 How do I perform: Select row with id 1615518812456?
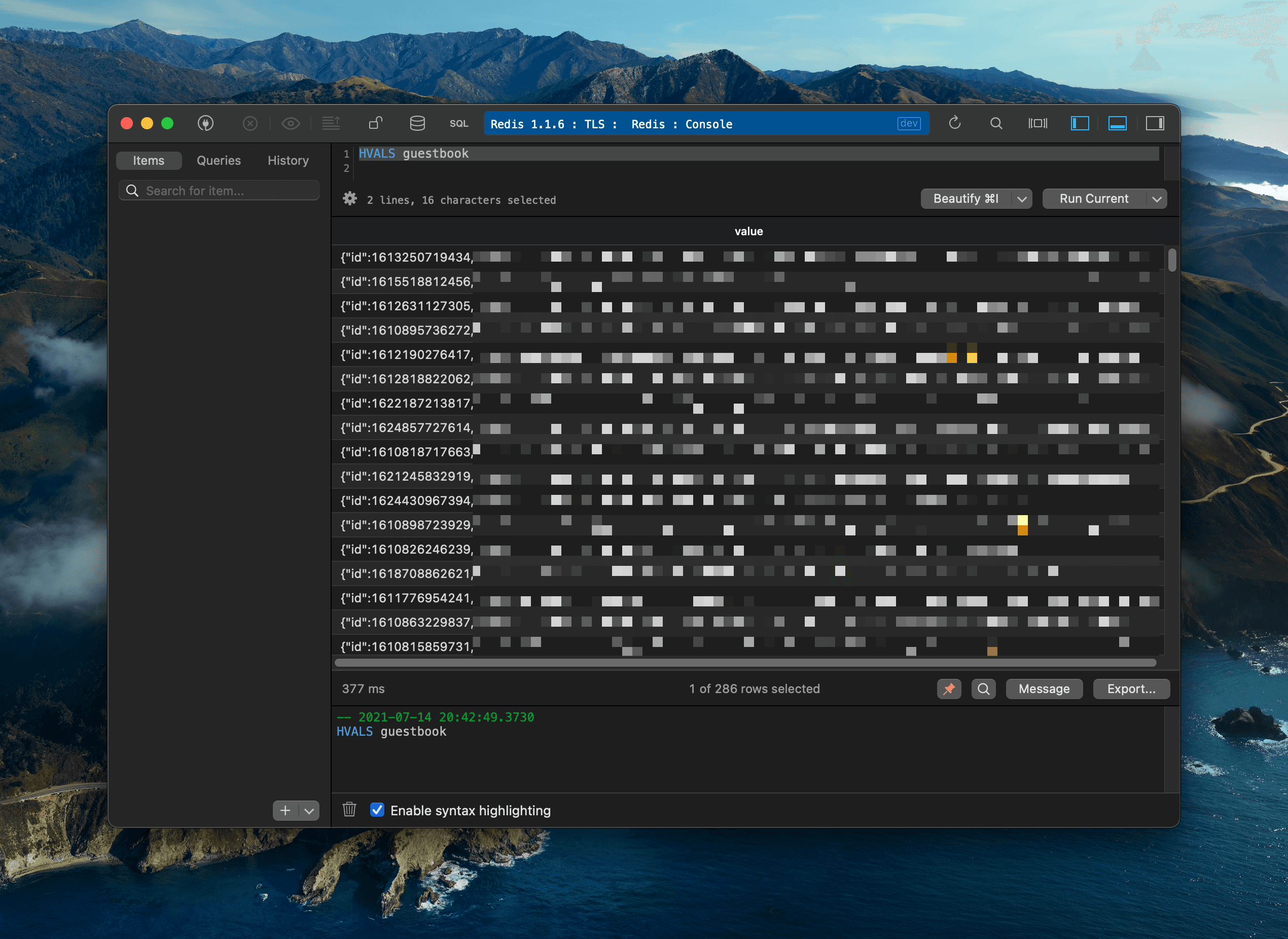(747, 282)
